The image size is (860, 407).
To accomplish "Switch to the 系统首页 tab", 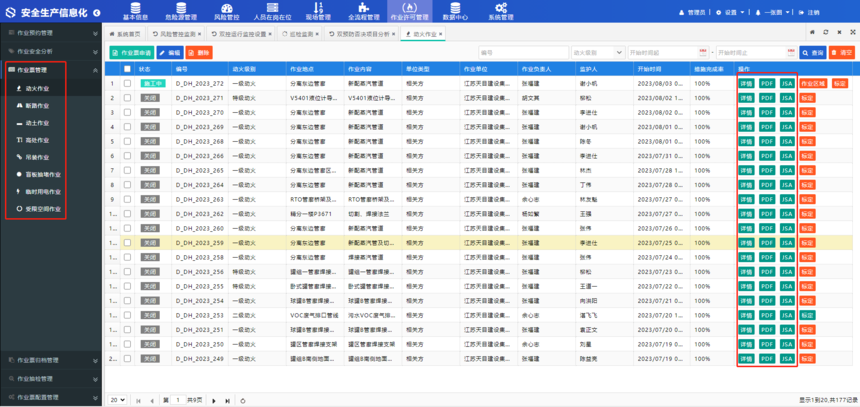I will 126,33.
